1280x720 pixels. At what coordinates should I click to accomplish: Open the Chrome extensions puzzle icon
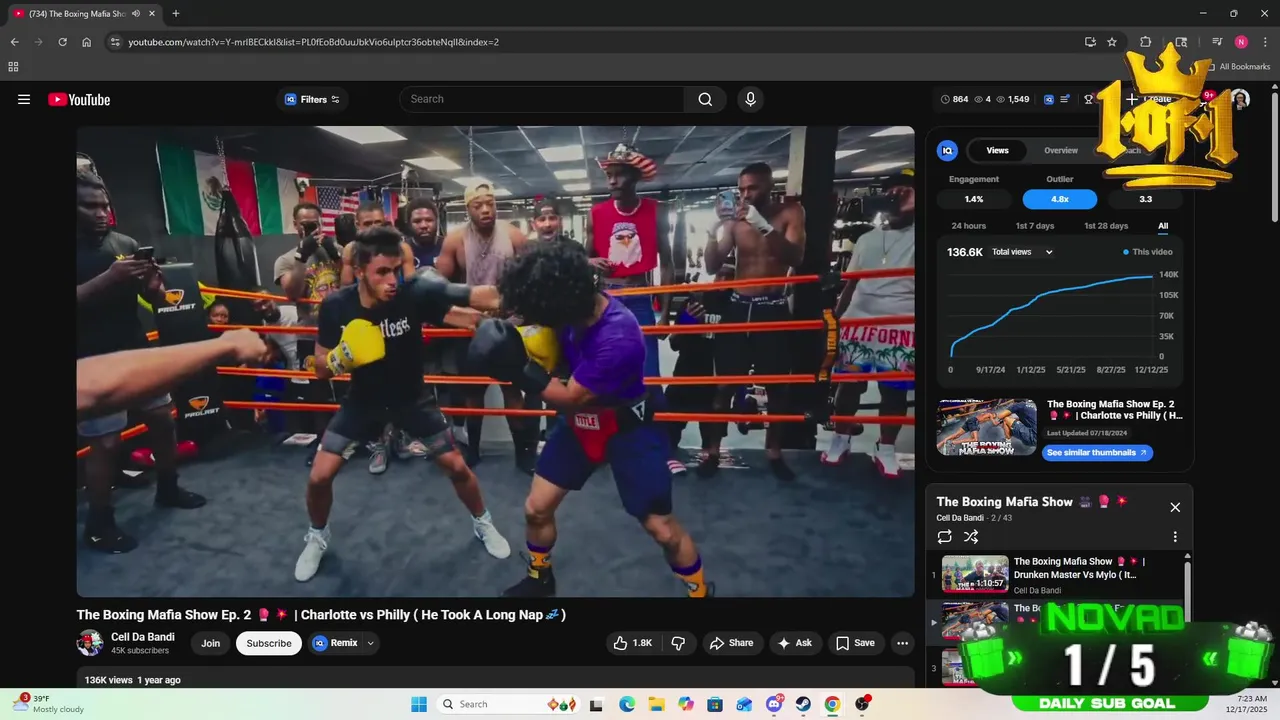[x=1146, y=42]
